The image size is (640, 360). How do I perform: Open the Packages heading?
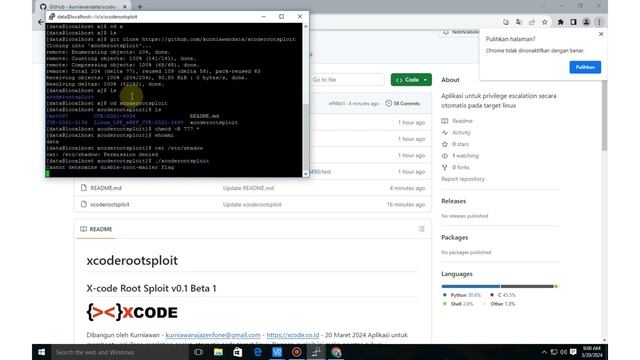pos(454,237)
